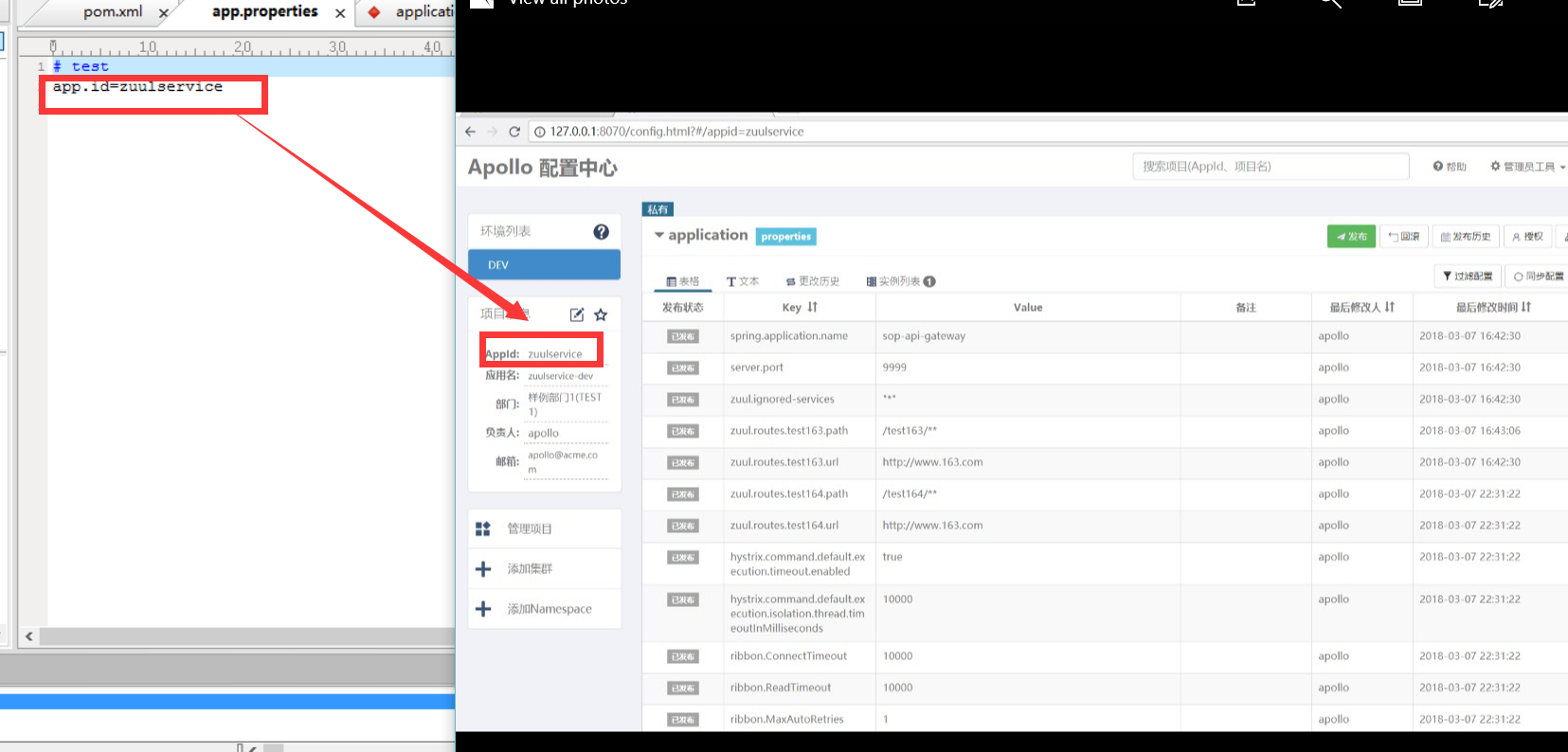The height and width of the screenshot is (752, 1568).
Task: Sort by 最后修改人 column
Action: click(x=1389, y=307)
